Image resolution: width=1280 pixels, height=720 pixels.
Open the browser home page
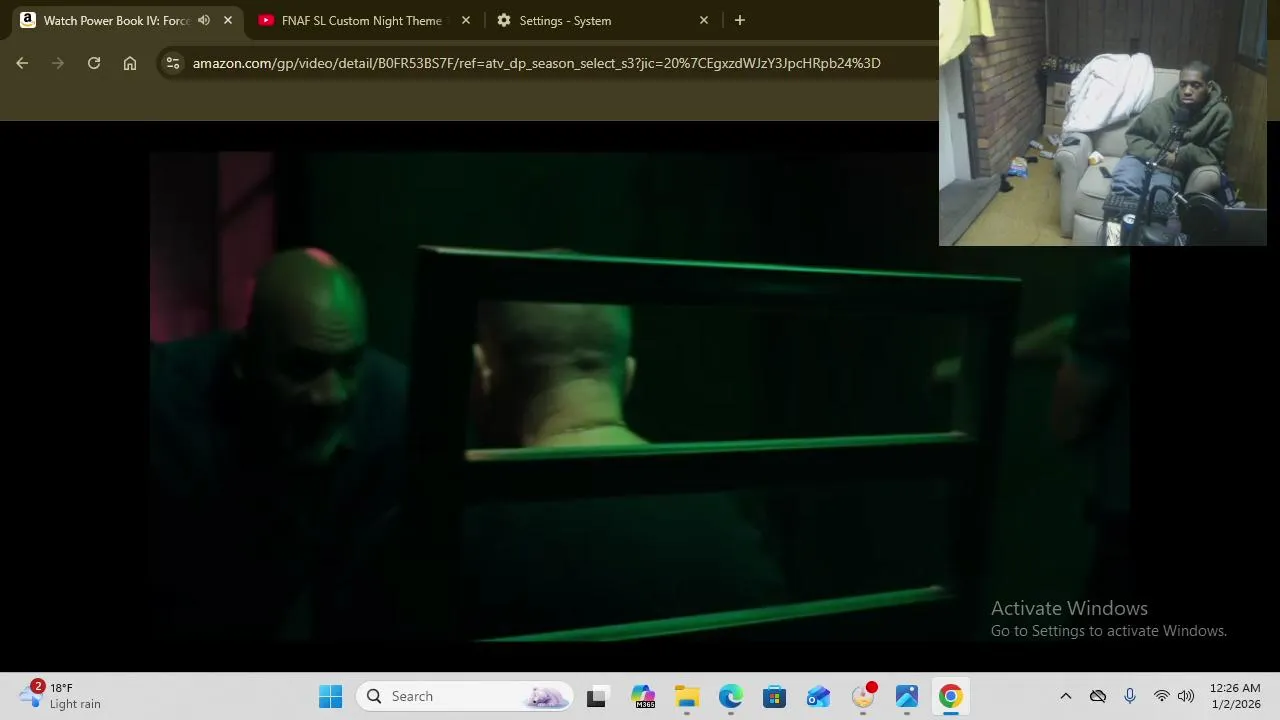[130, 63]
